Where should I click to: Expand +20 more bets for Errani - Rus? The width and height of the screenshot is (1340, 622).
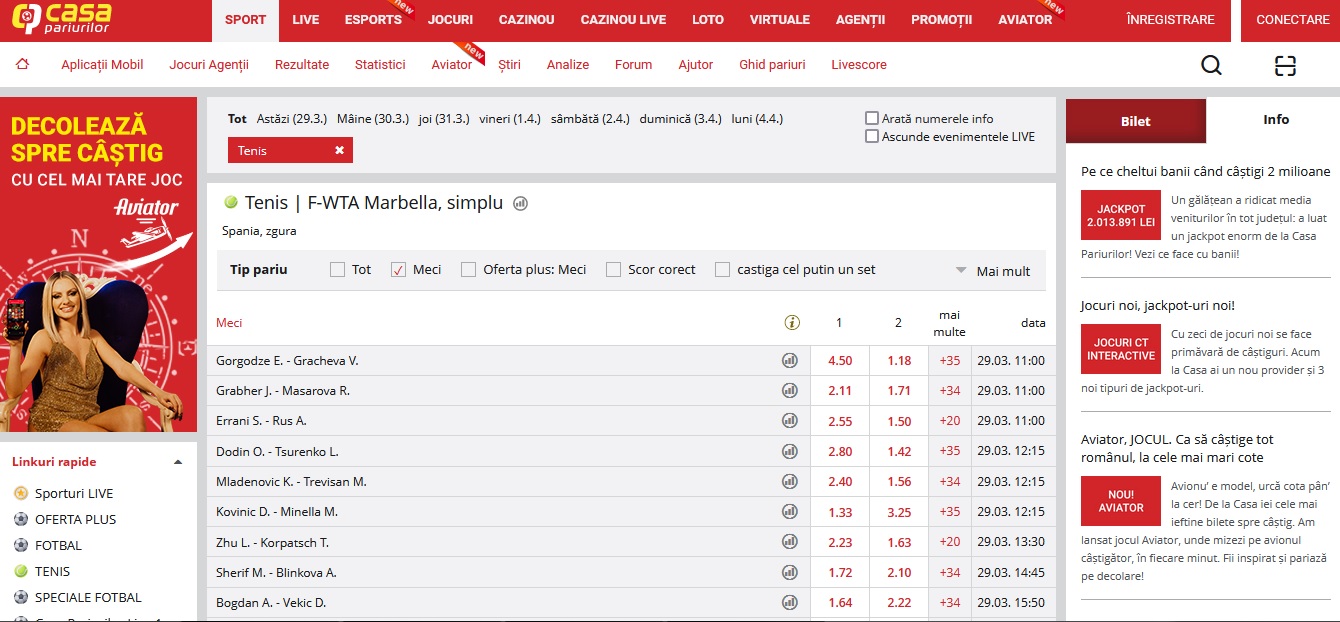(950, 421)
